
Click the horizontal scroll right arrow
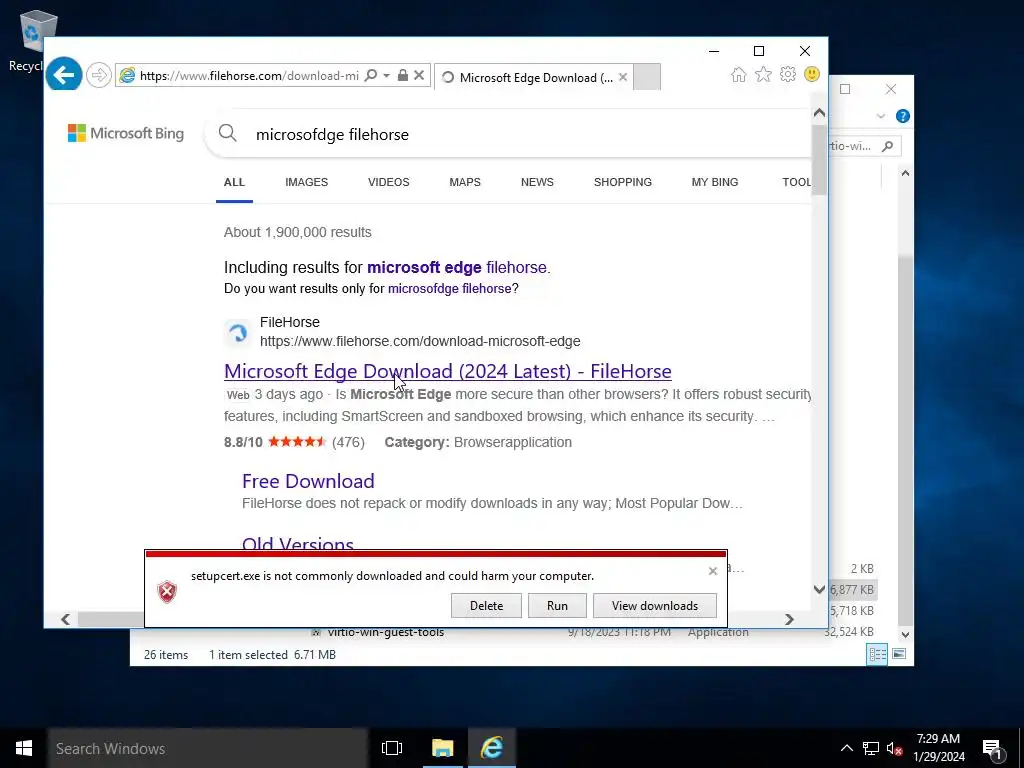[x=789, y=619]
